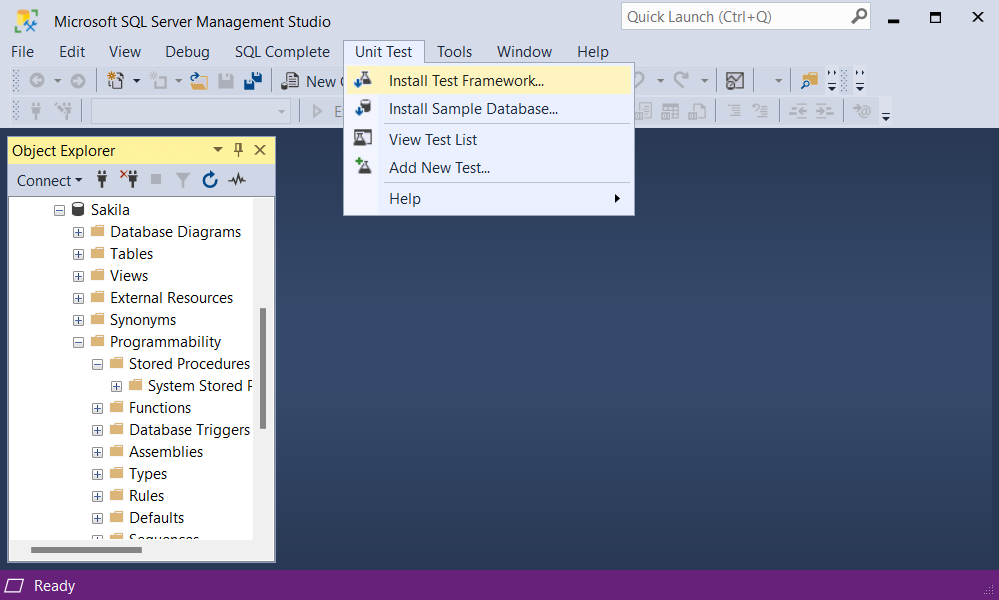Click Disconnect icon in Object Explorer
Image resolution: width=999 pixels, height=600 pixels.
pos(129,180)
